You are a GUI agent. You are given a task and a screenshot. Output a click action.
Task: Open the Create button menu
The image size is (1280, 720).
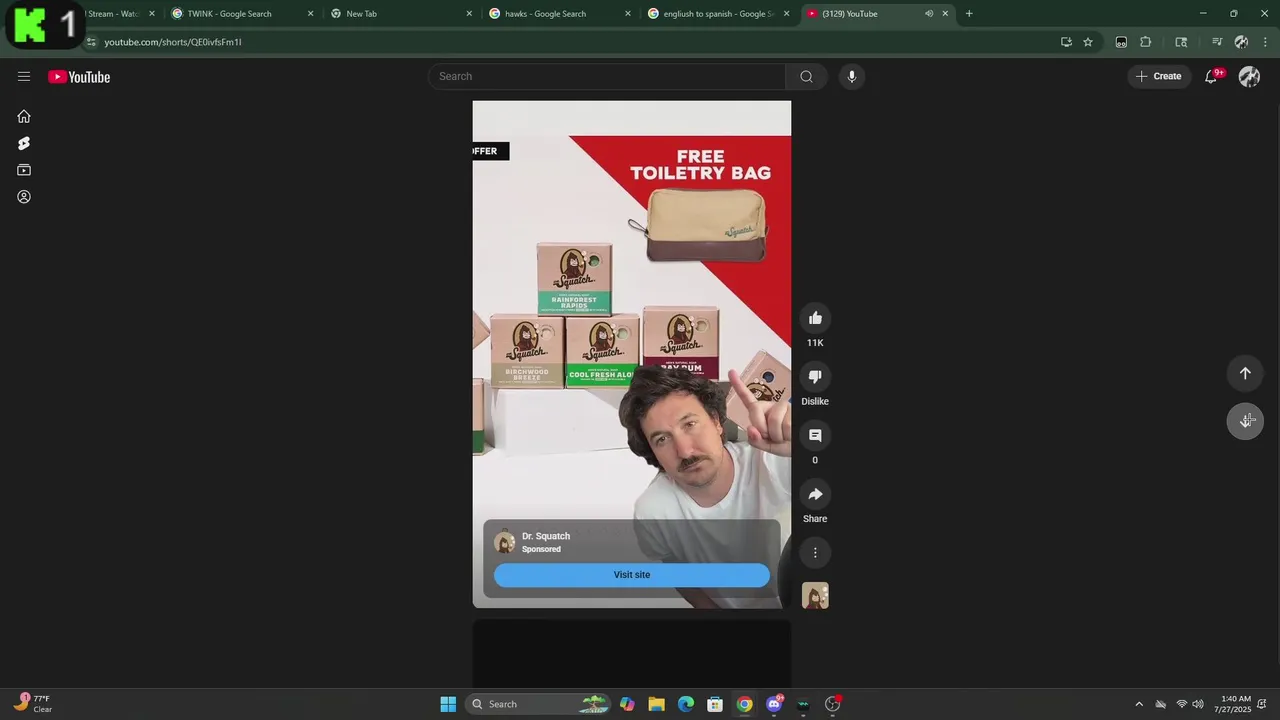1159,76
